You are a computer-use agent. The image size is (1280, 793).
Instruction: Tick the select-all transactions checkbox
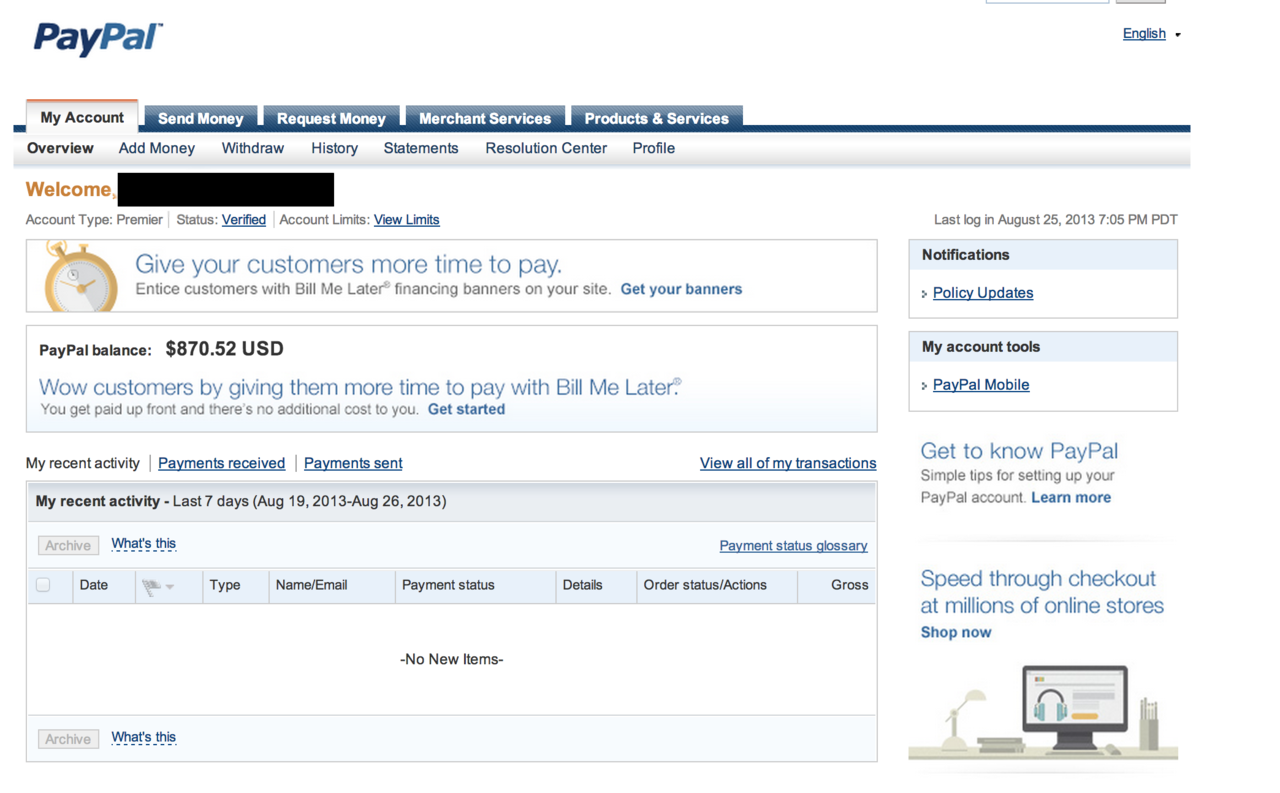click(43, 585)
